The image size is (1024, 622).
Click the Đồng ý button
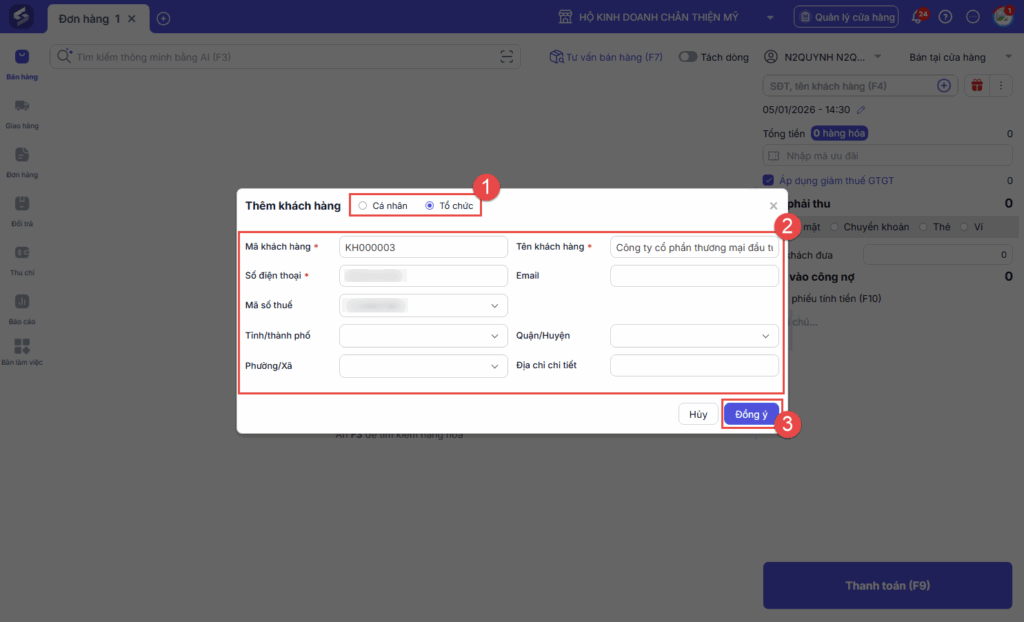point(751,414)
